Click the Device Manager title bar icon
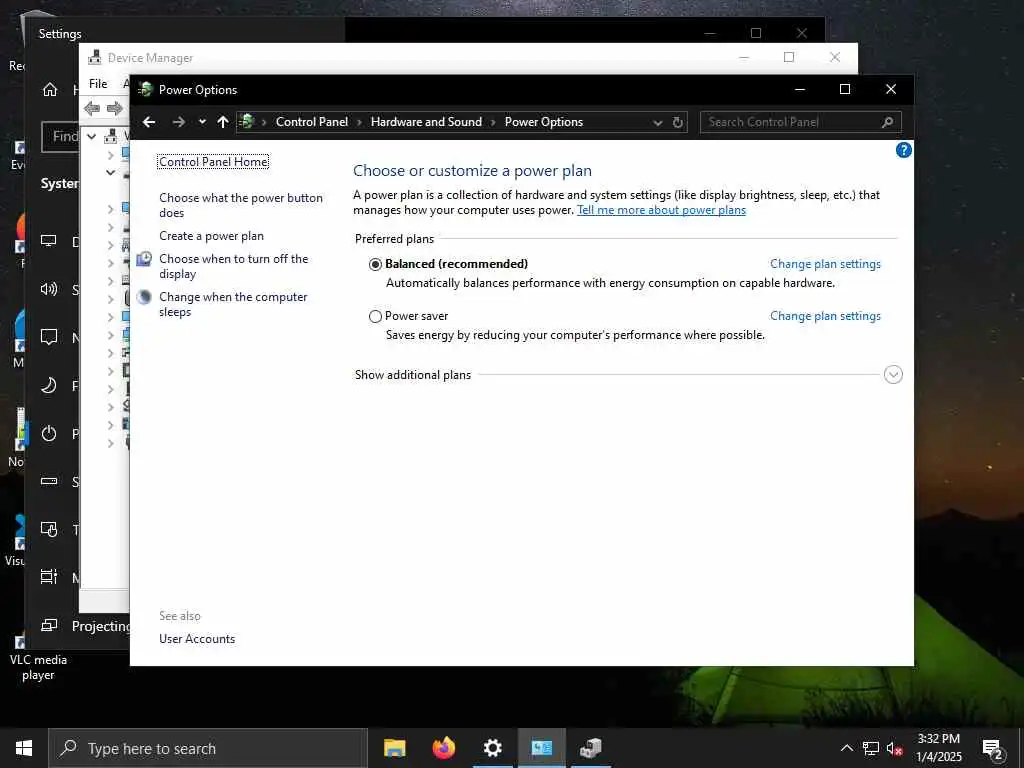1024x768 pixels. click(x=95, y=57)
